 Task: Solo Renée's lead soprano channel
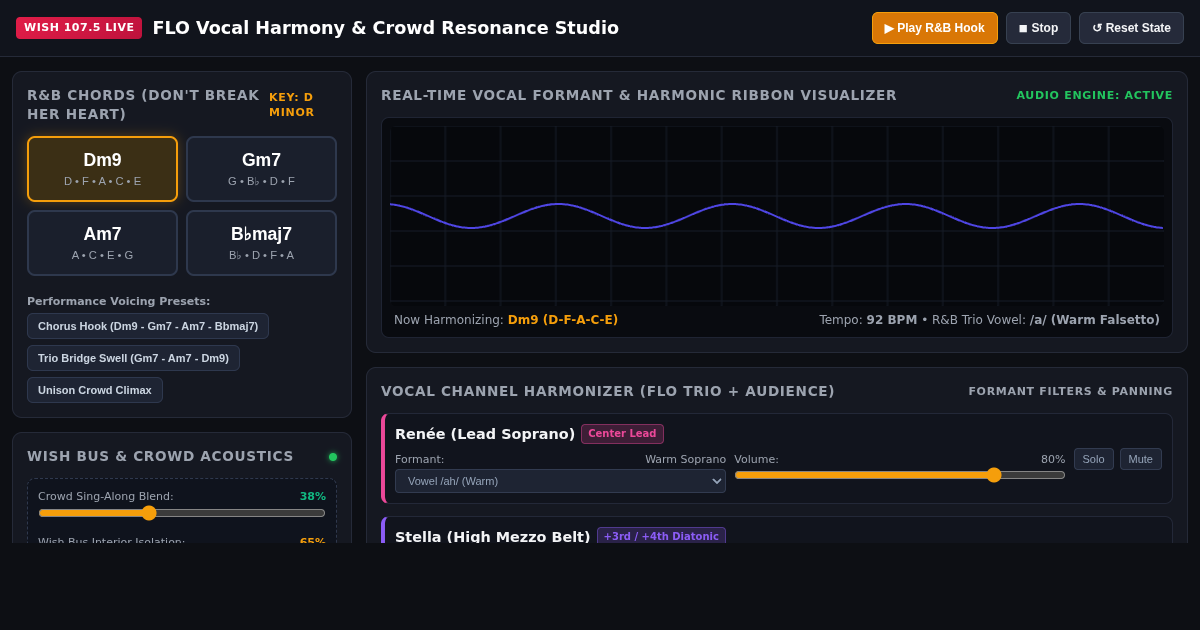pos(1093,459)
